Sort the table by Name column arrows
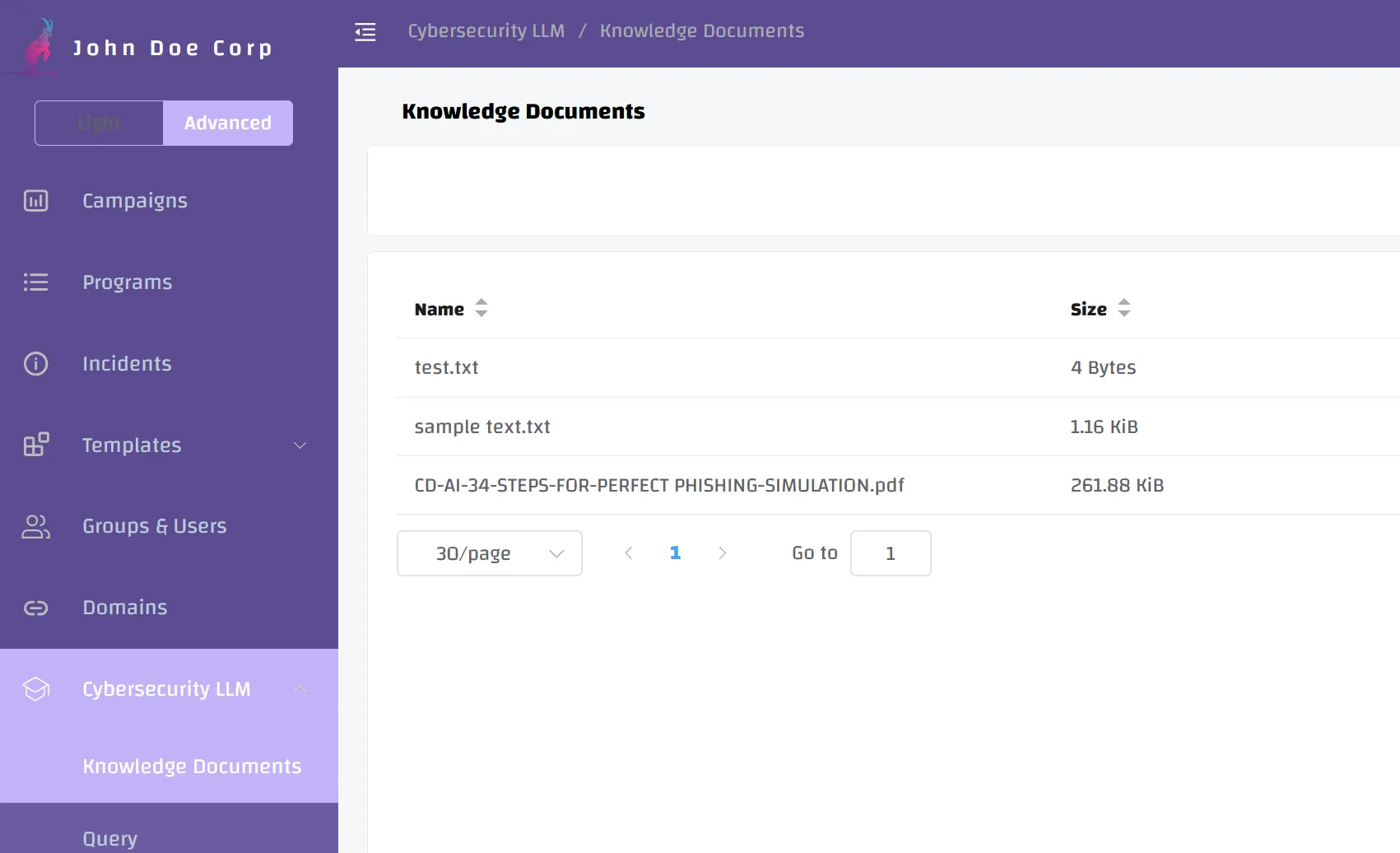 481,308
